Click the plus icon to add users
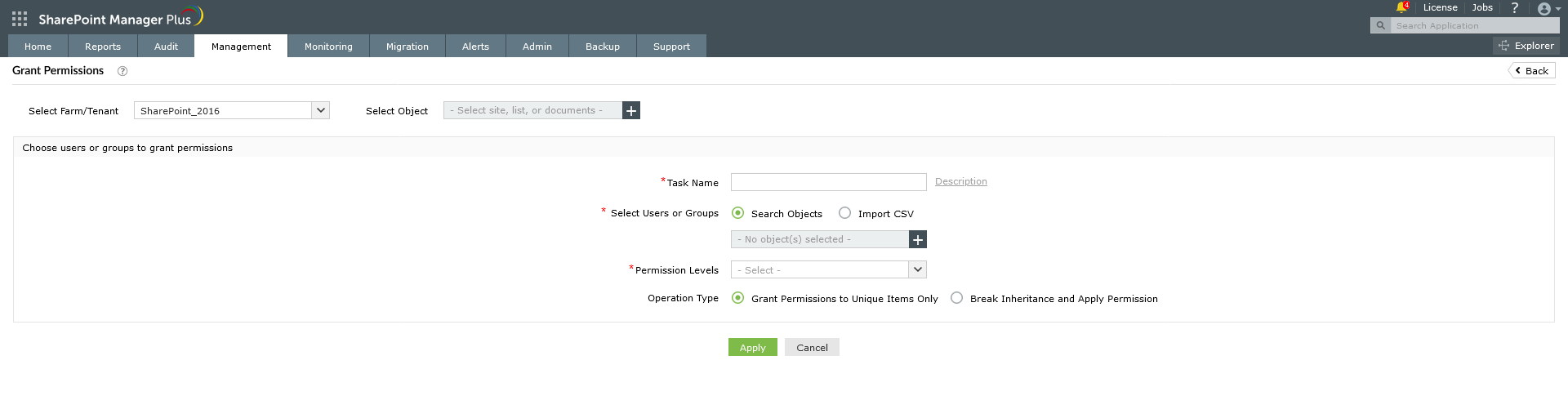 918,239
